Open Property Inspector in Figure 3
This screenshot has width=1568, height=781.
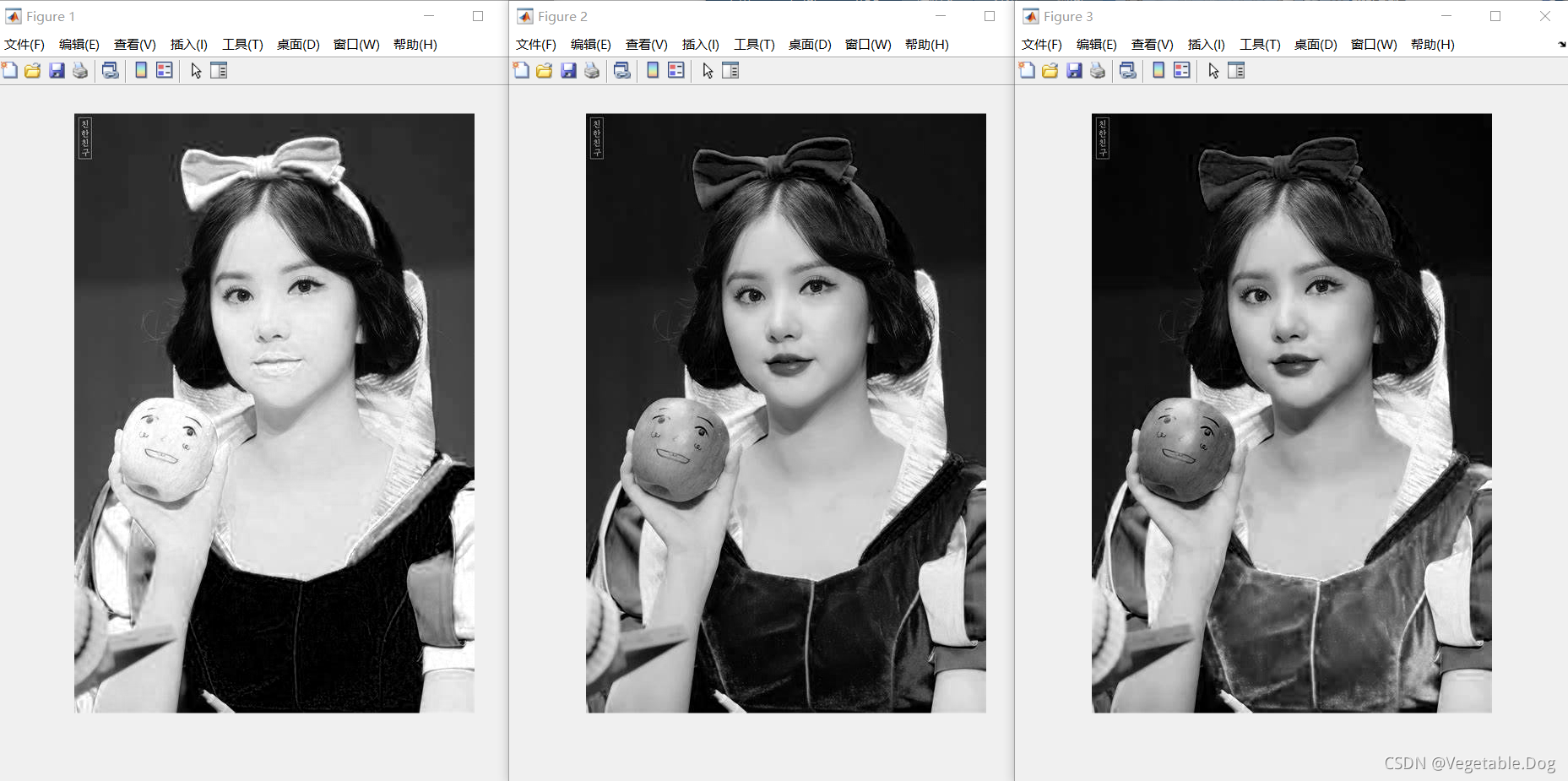pos(1236,70)
